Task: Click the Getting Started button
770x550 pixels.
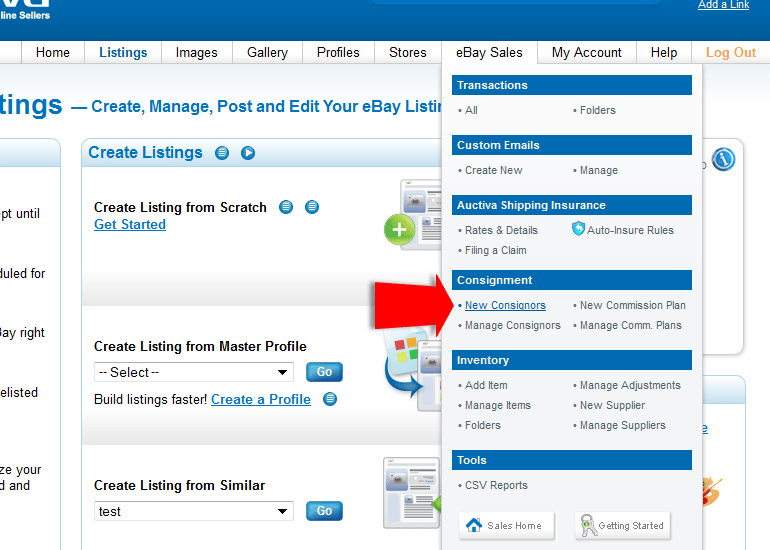Action: pyautogui.click(x=623, y=525)
